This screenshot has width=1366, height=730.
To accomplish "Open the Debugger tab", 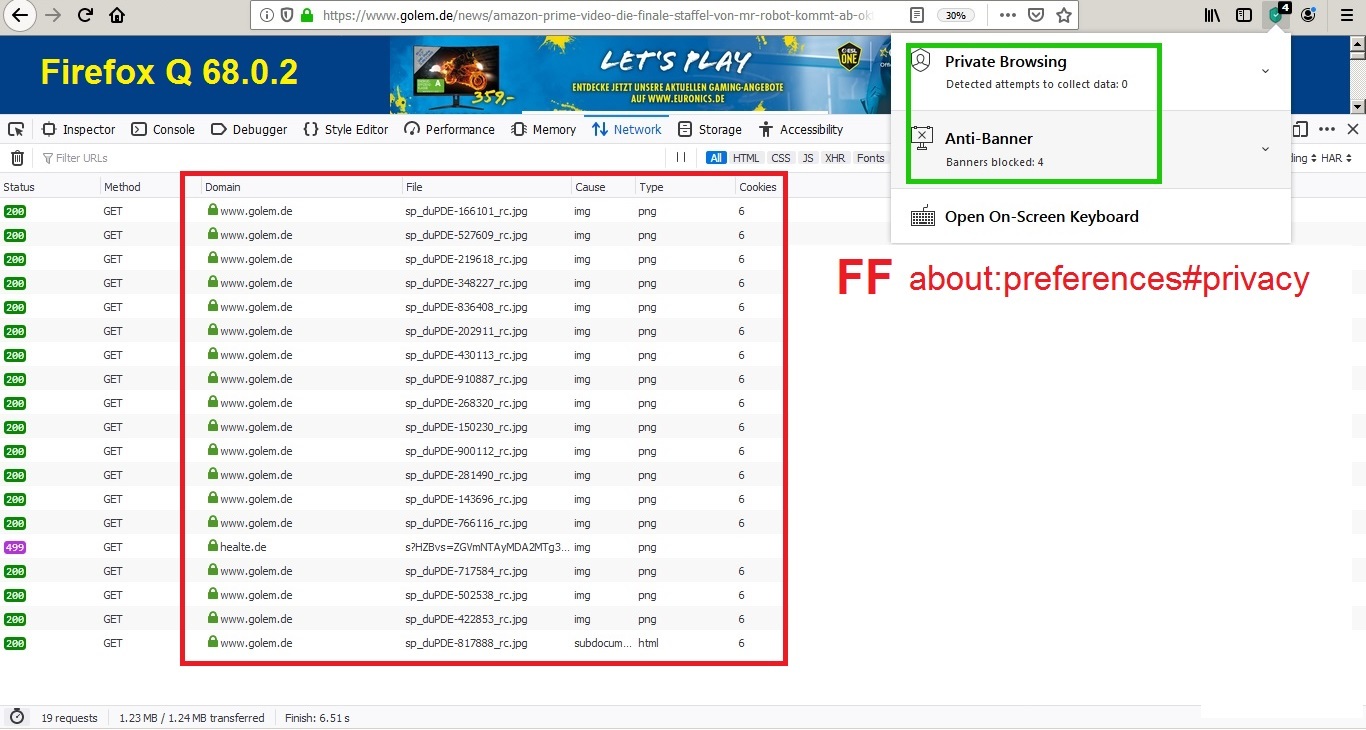I will [x=249, y=129].
